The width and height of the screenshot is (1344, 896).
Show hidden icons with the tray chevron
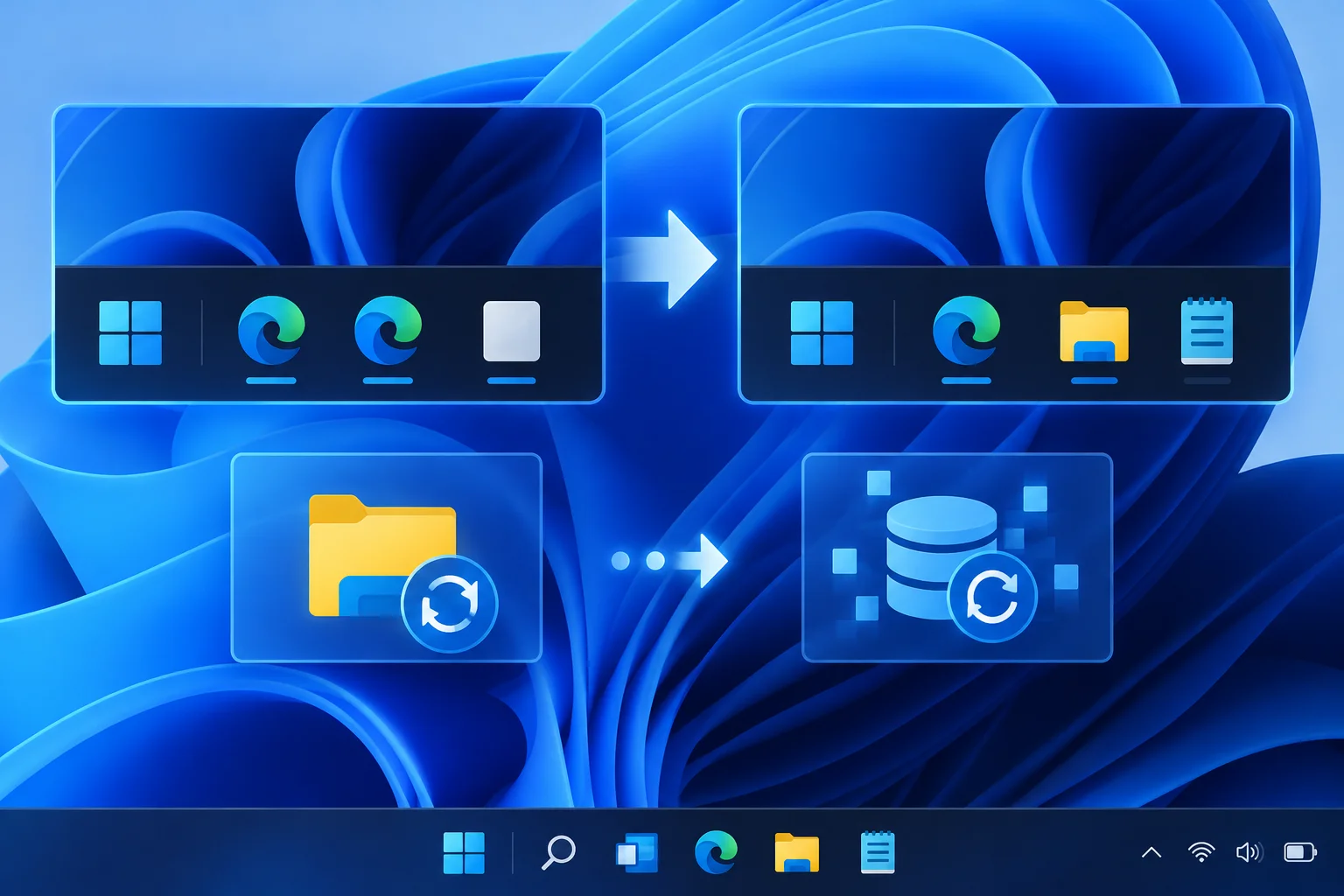[1151, 852]
